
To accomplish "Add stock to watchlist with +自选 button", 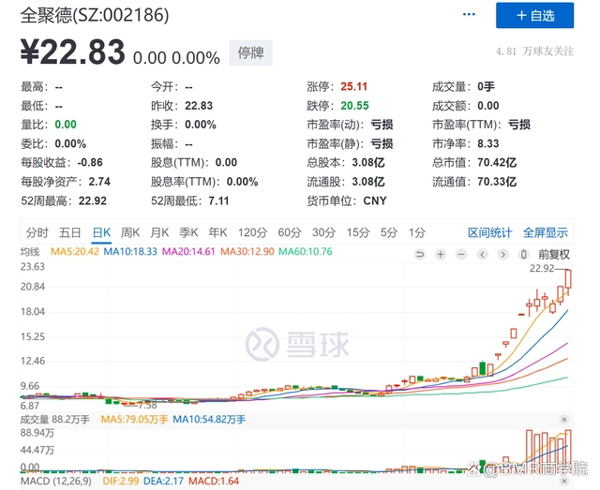I will pos(535,15).
